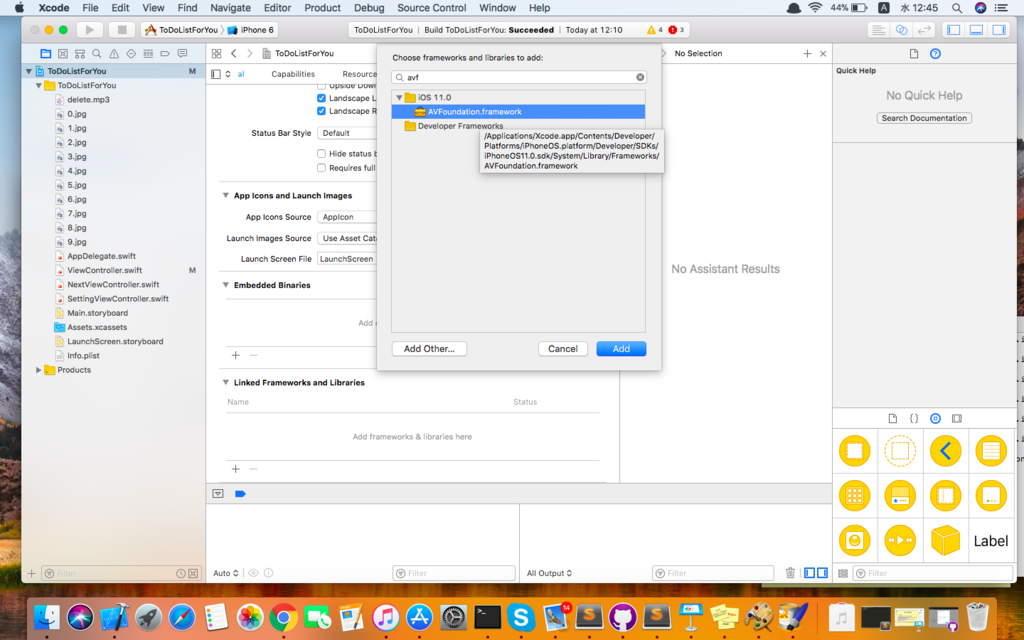
Task: Toggle the debug area variables view
Action: (809, 573)
